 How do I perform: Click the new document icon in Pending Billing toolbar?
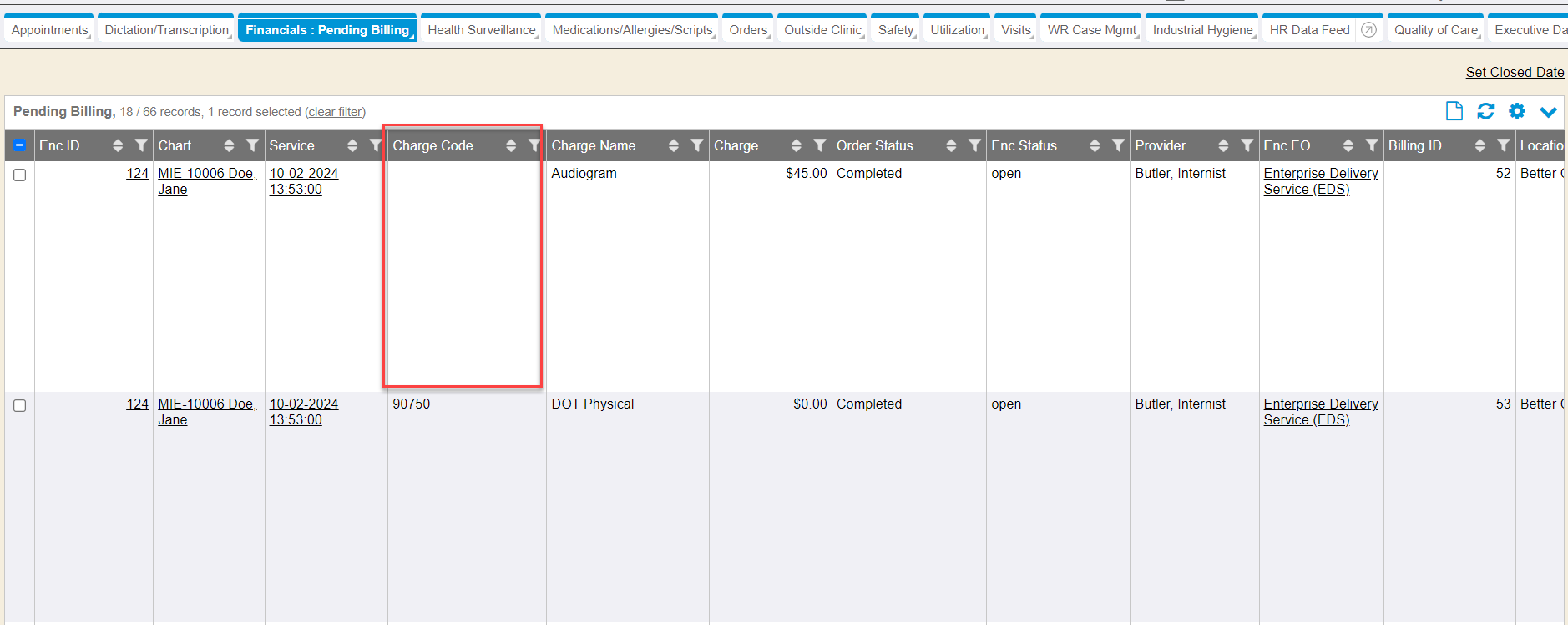1454,111
